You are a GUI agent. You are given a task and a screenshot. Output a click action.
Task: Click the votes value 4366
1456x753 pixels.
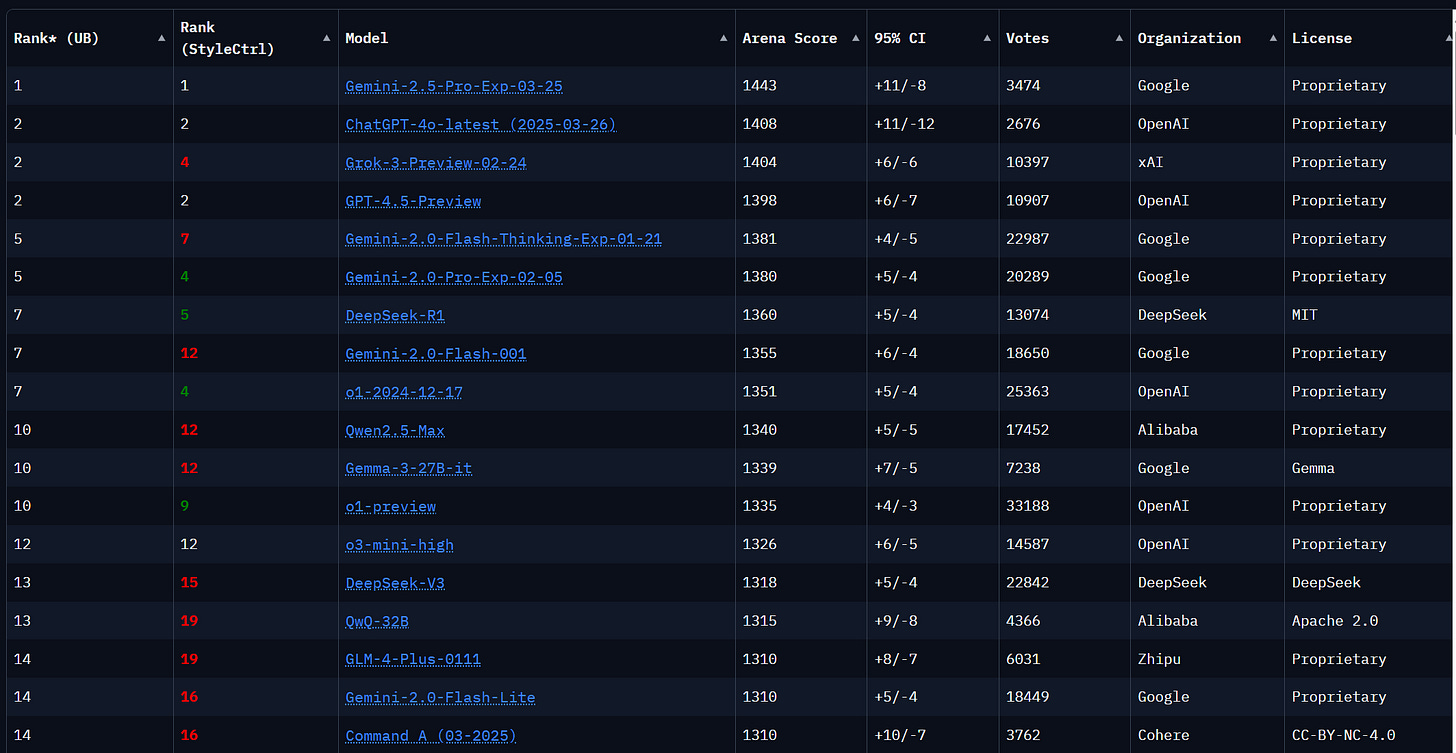(x=1023, y=621)
